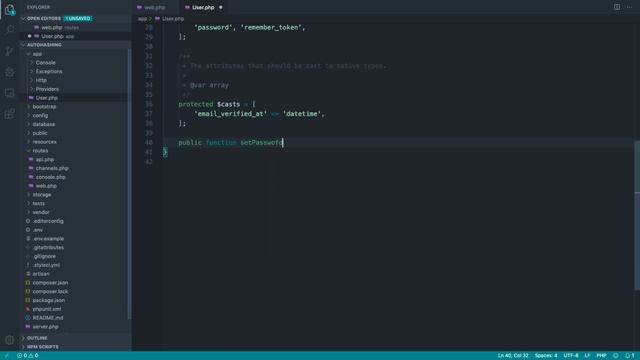
Task: Open Manage gear at bottom of activity bar
Action: (x=9, y=340)
